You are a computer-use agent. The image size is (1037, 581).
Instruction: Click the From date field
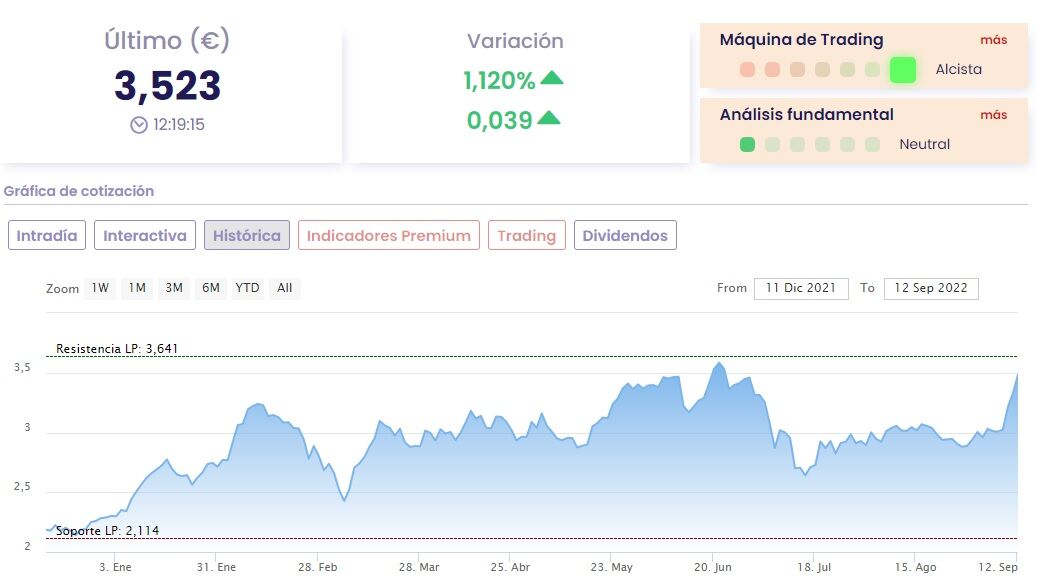click(801, 288)
